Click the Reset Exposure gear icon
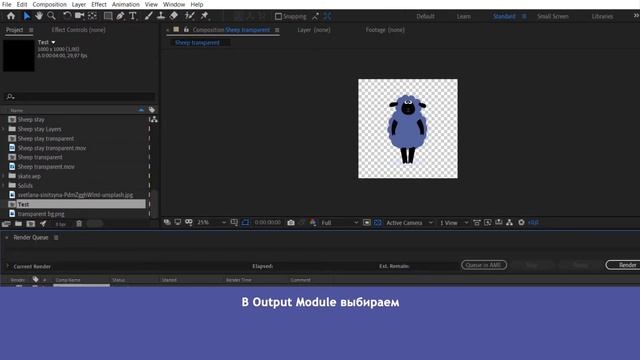 tap(521, 222)
